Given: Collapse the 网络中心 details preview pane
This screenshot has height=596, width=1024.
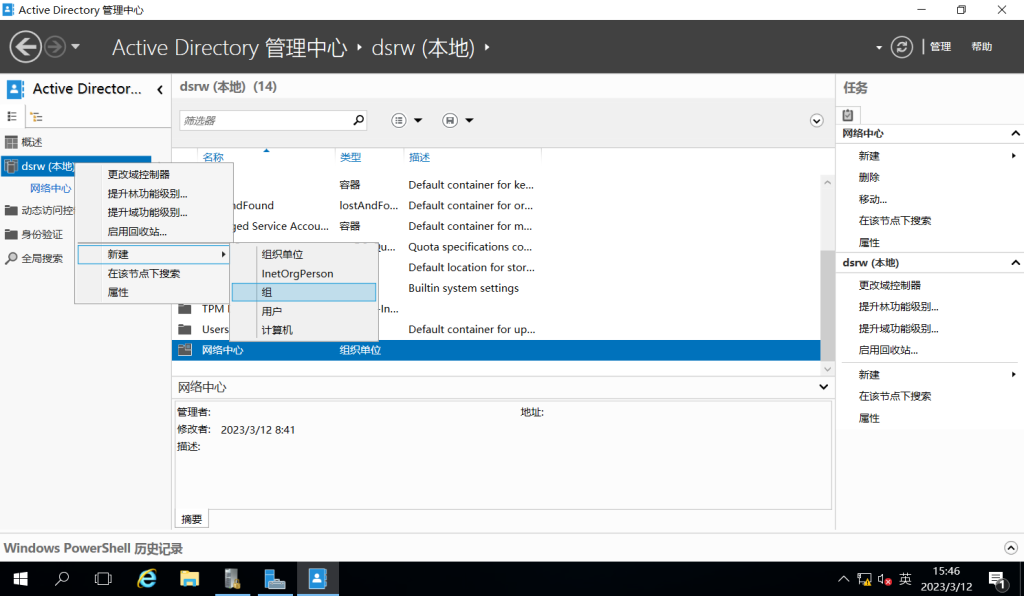Looking at the screenshot, I should click(824, 387).
